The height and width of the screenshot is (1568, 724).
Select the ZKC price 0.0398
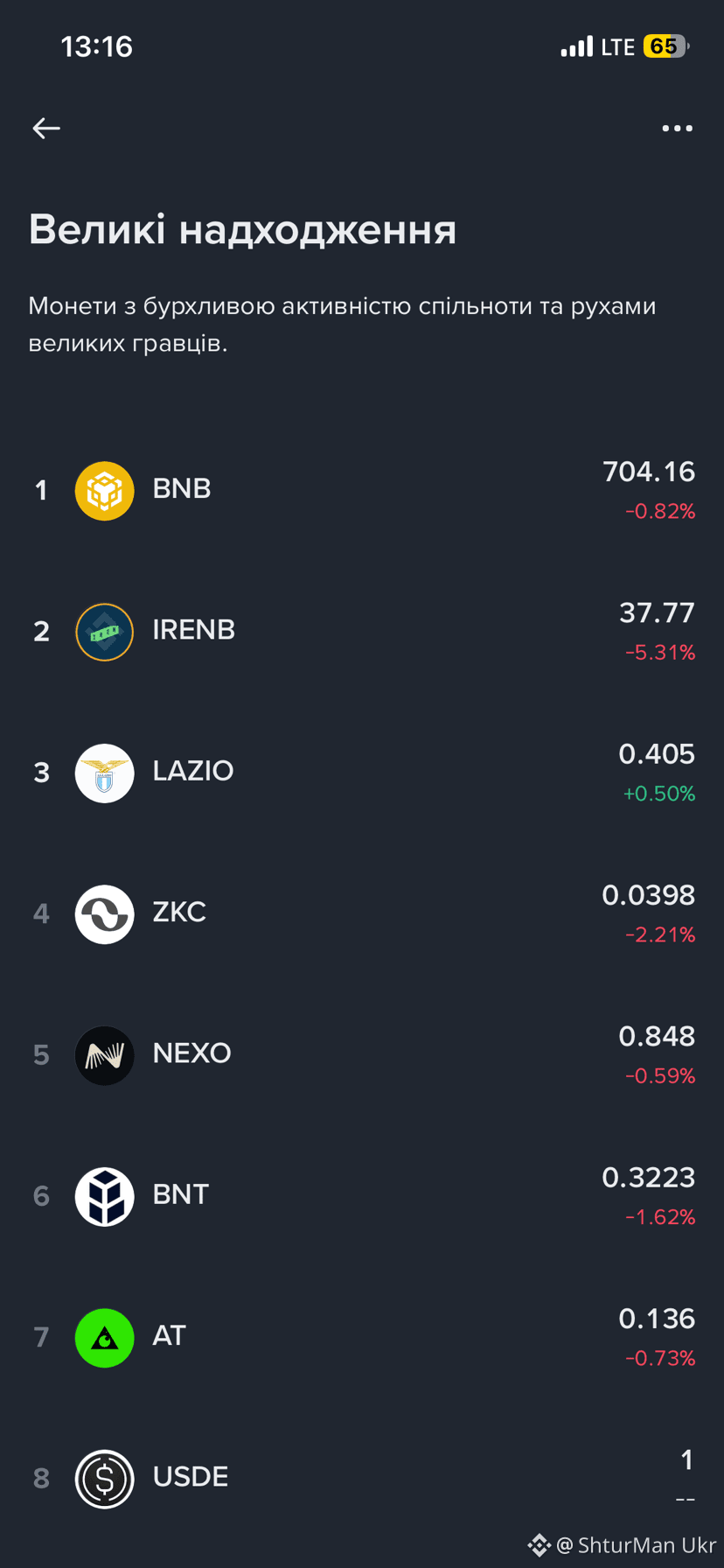(648, 895)
